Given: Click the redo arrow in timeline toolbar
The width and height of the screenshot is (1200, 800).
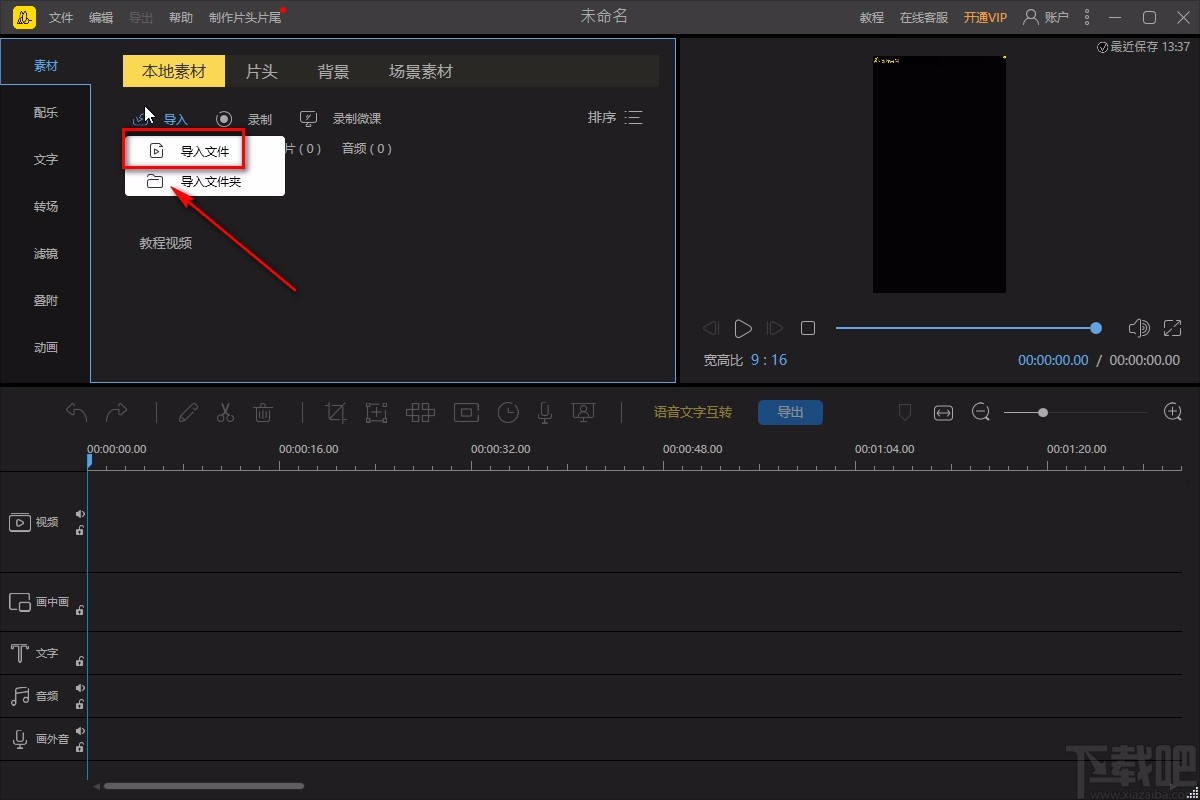Looking at the screenshot, I should coord(117,412).
